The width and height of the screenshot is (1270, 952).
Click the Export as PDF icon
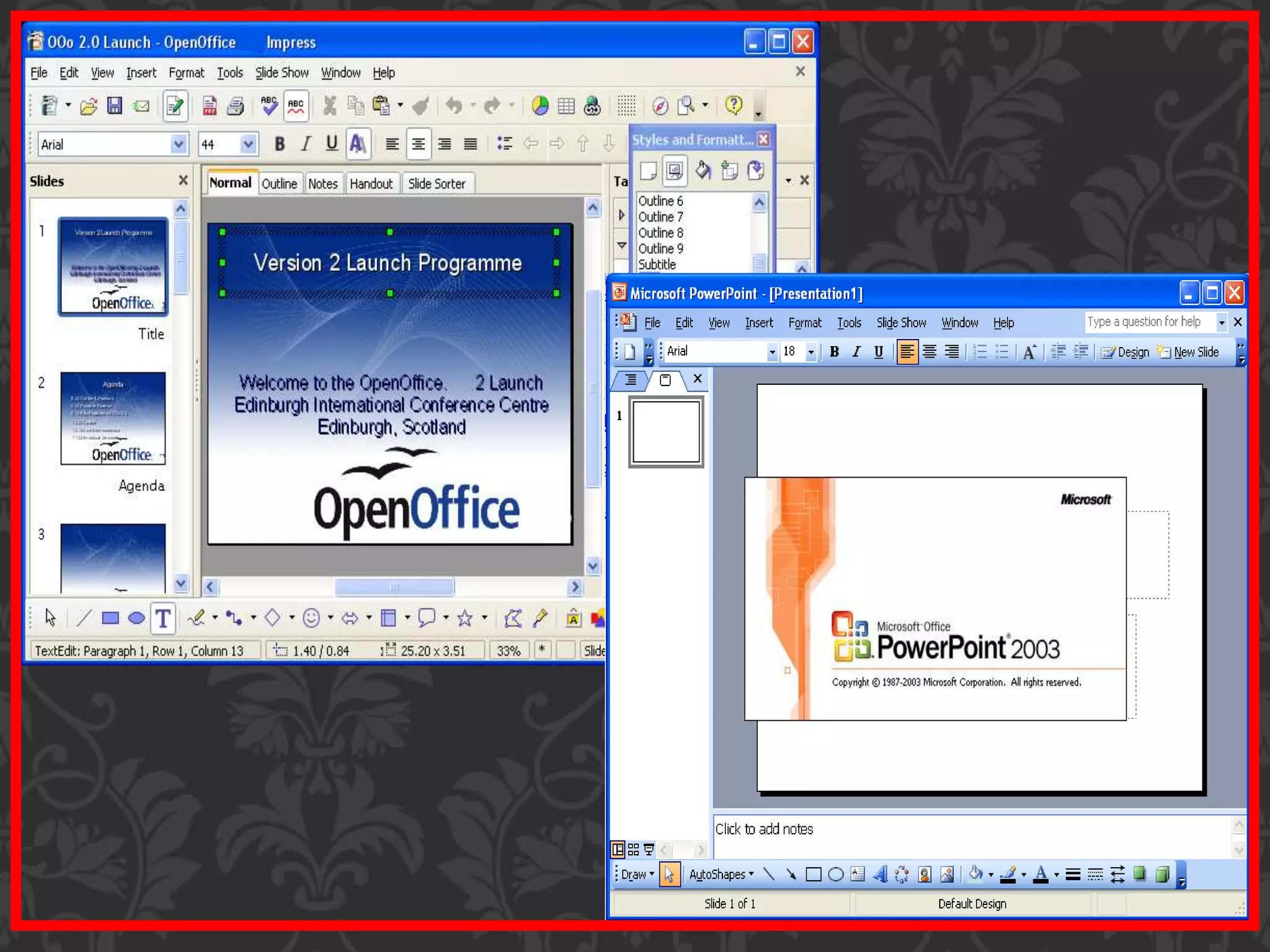point(210,106)
